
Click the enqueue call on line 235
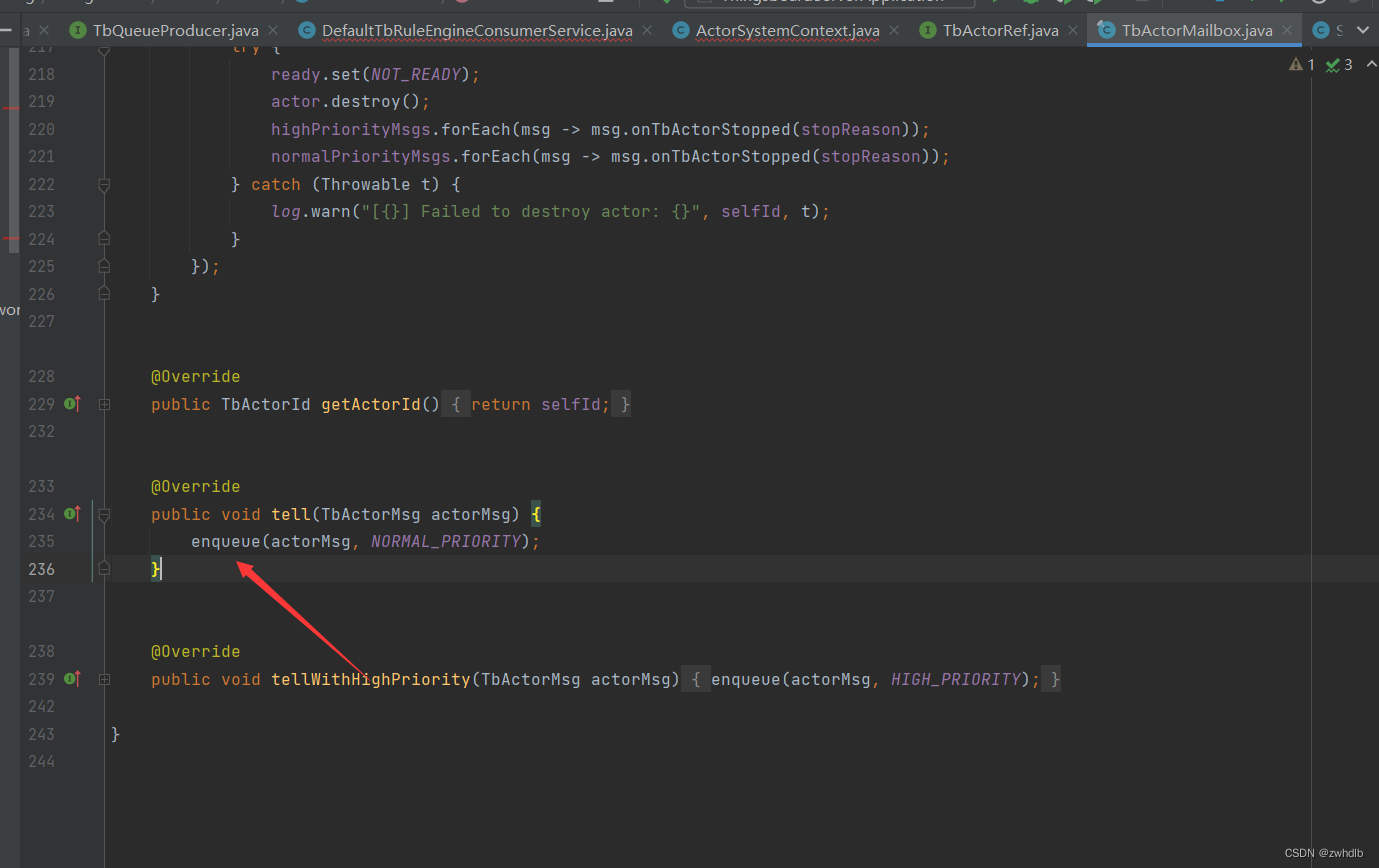(x=226, y=541)
